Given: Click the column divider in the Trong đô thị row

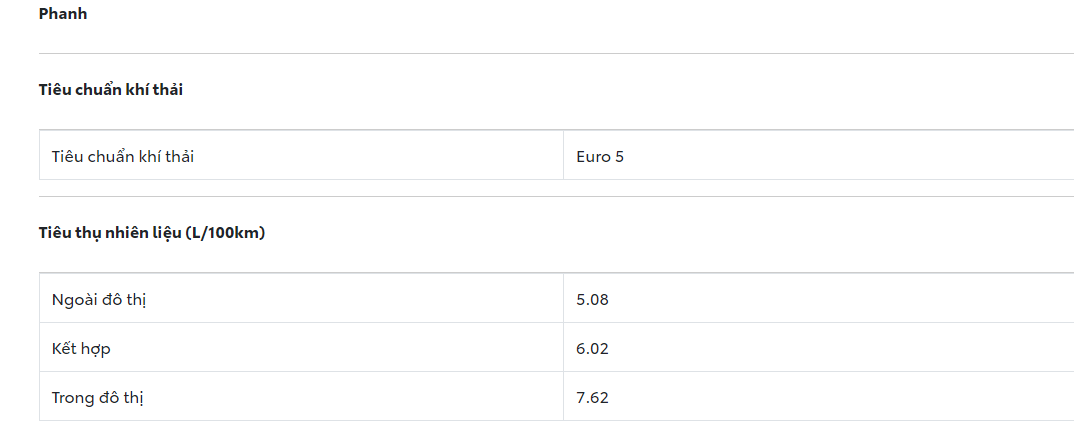Looking at the screenshot, I should pos(563,397).
